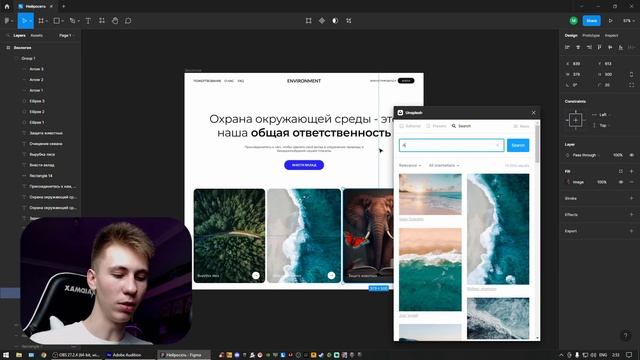Open the move tools dropdown arrow
This screenshot has height=360, width=640.
[x=31, y=21]
